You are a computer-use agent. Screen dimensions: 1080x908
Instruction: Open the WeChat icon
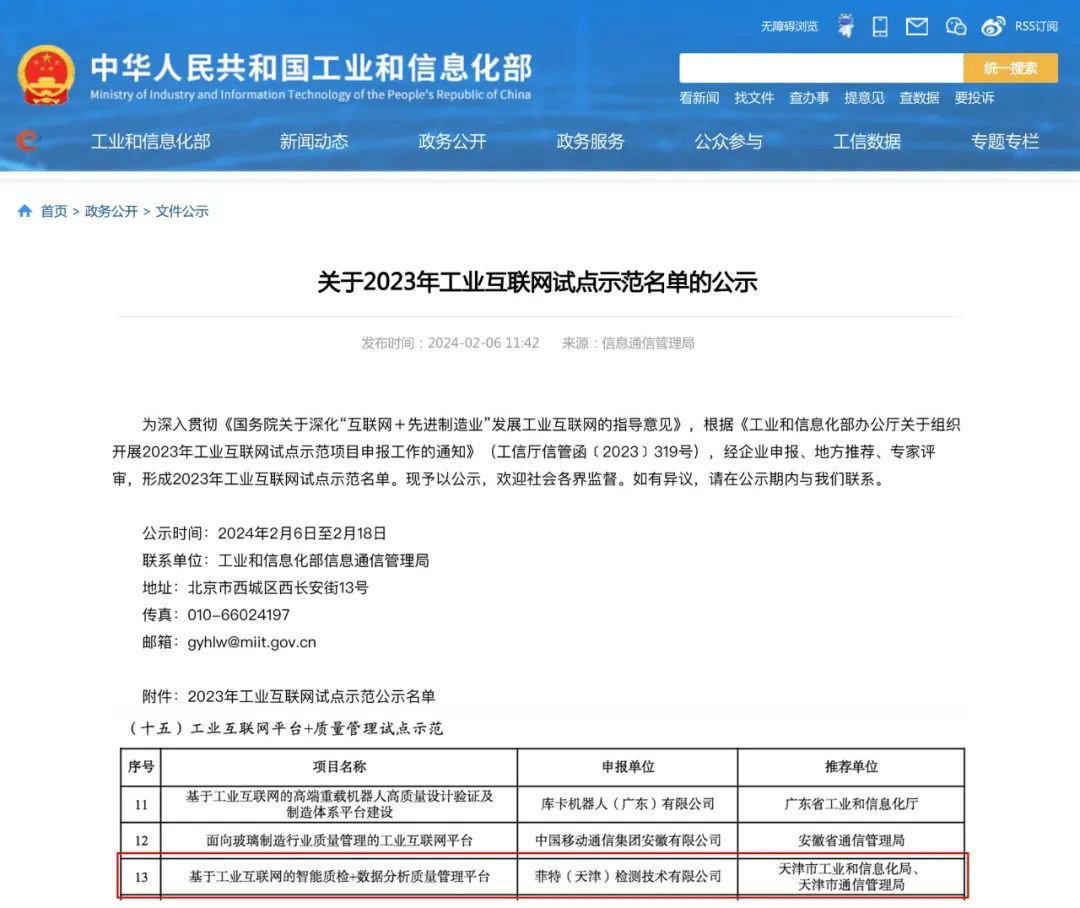coord(955,26)
